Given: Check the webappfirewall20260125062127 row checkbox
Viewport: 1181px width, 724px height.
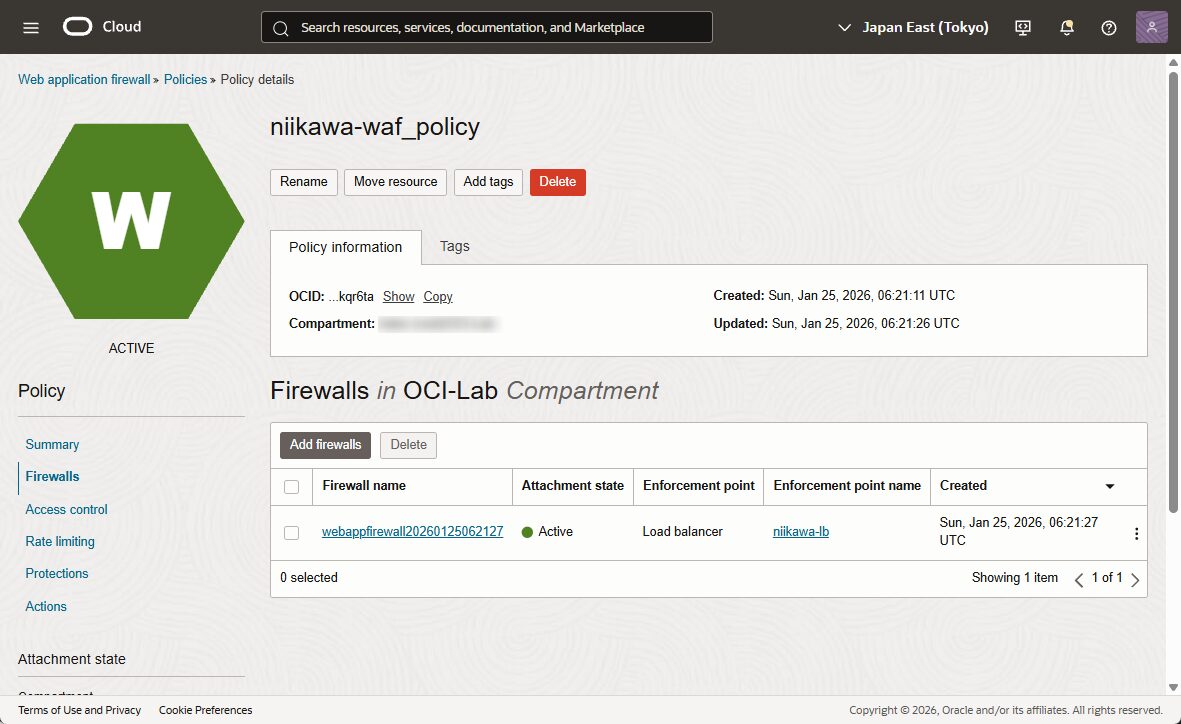Looking at the screenshot, I should (x=291, y=533).
